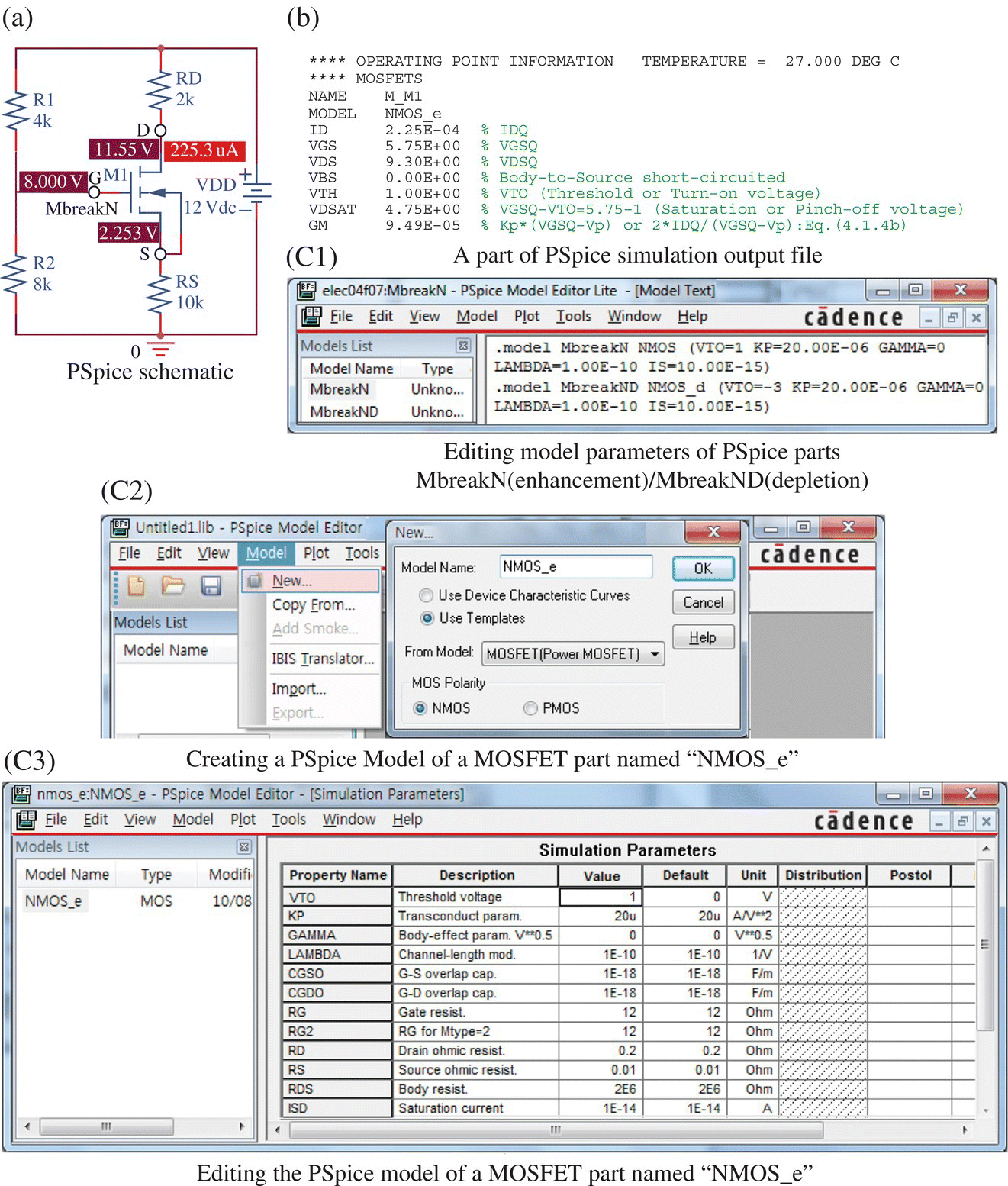Click the app icon in Untitled1.lib title bar
This screenshot has width=1008, height=1186.
click(120, 527)
